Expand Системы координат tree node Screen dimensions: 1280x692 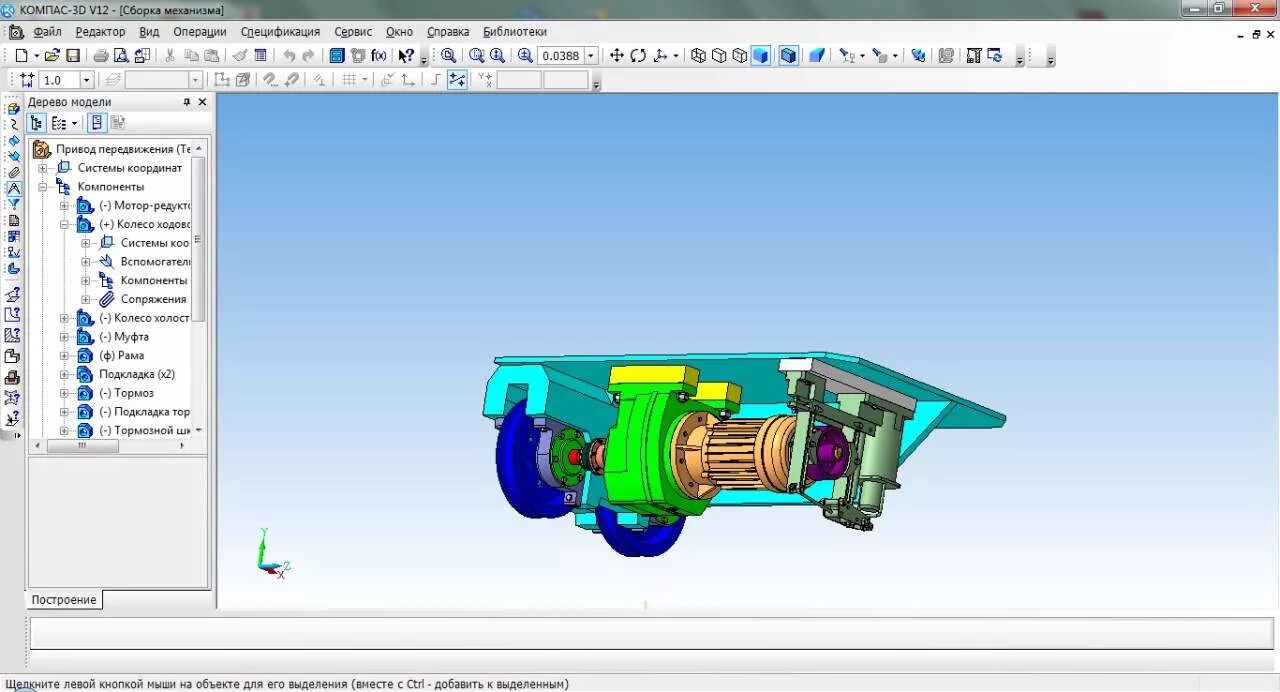[43, 168]
